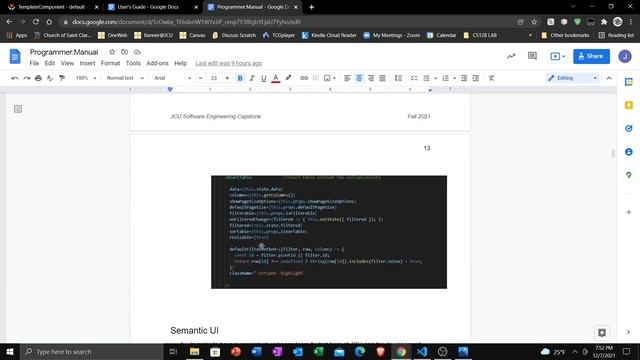Image resolution: width=640 pixels, height=360 pixels.
Task: Open the text color picker
Action: (x=276, y=78)
